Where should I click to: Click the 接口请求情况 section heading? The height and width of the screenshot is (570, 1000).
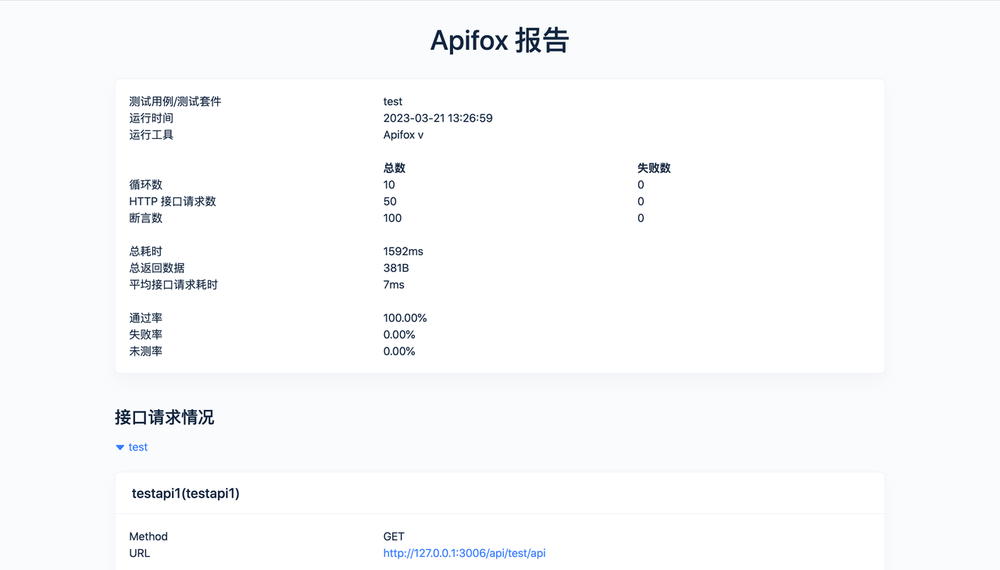click(164, 417)
